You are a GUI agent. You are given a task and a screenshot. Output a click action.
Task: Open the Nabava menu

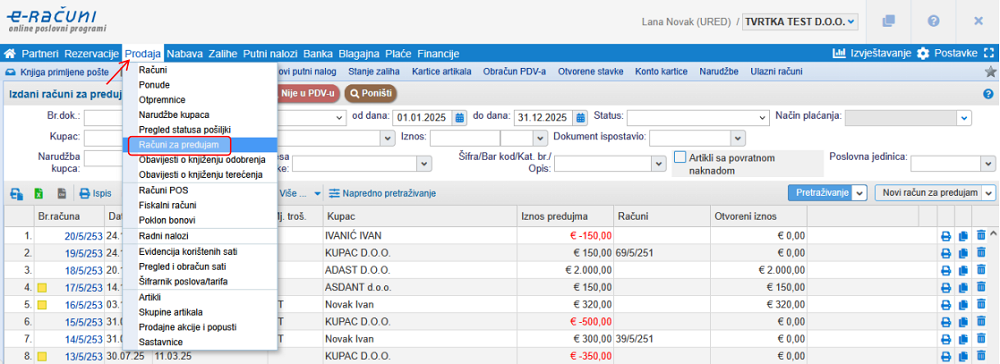(x=185, y=54)
